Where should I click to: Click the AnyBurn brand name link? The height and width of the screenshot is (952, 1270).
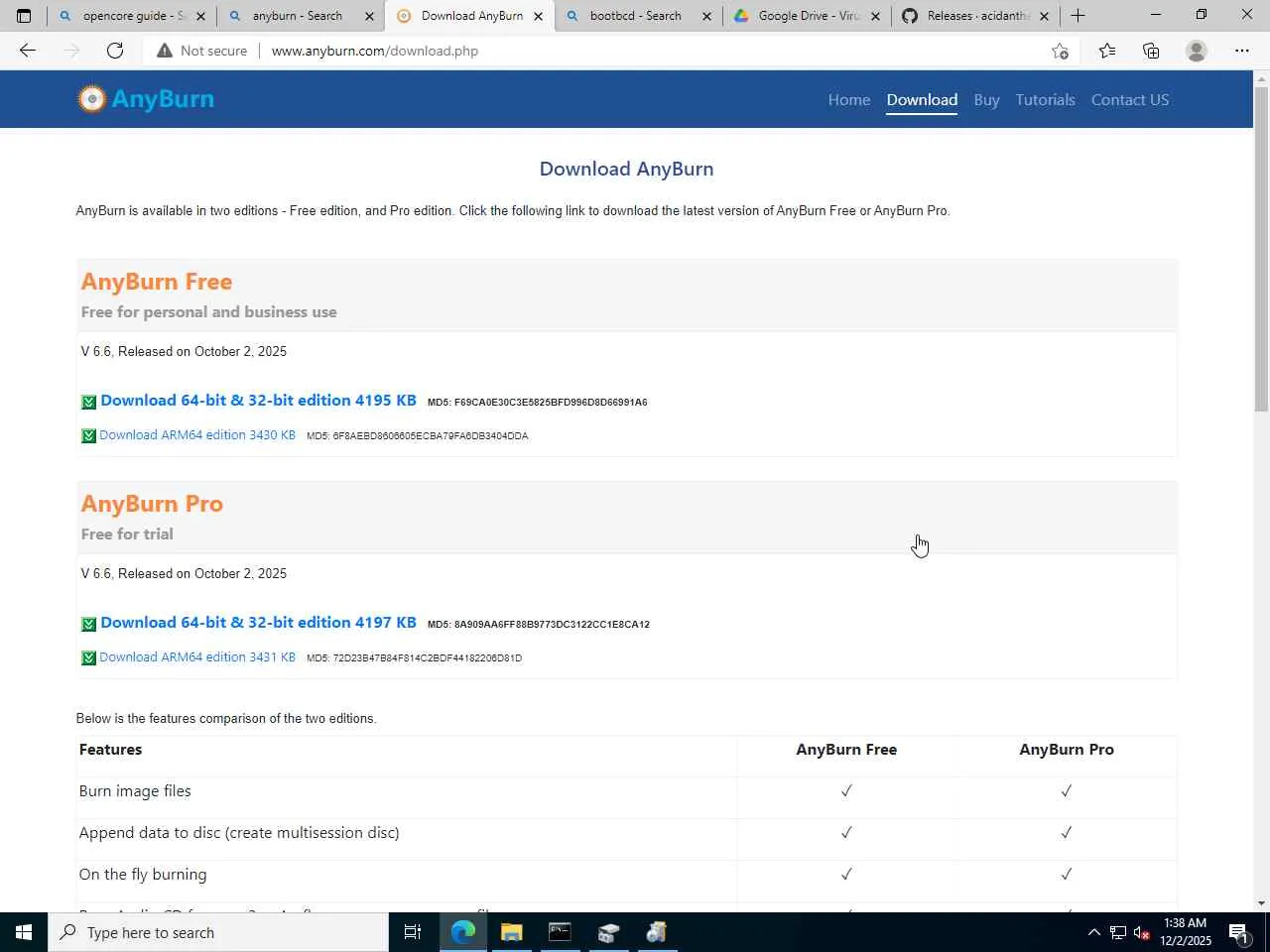point(163,99)
